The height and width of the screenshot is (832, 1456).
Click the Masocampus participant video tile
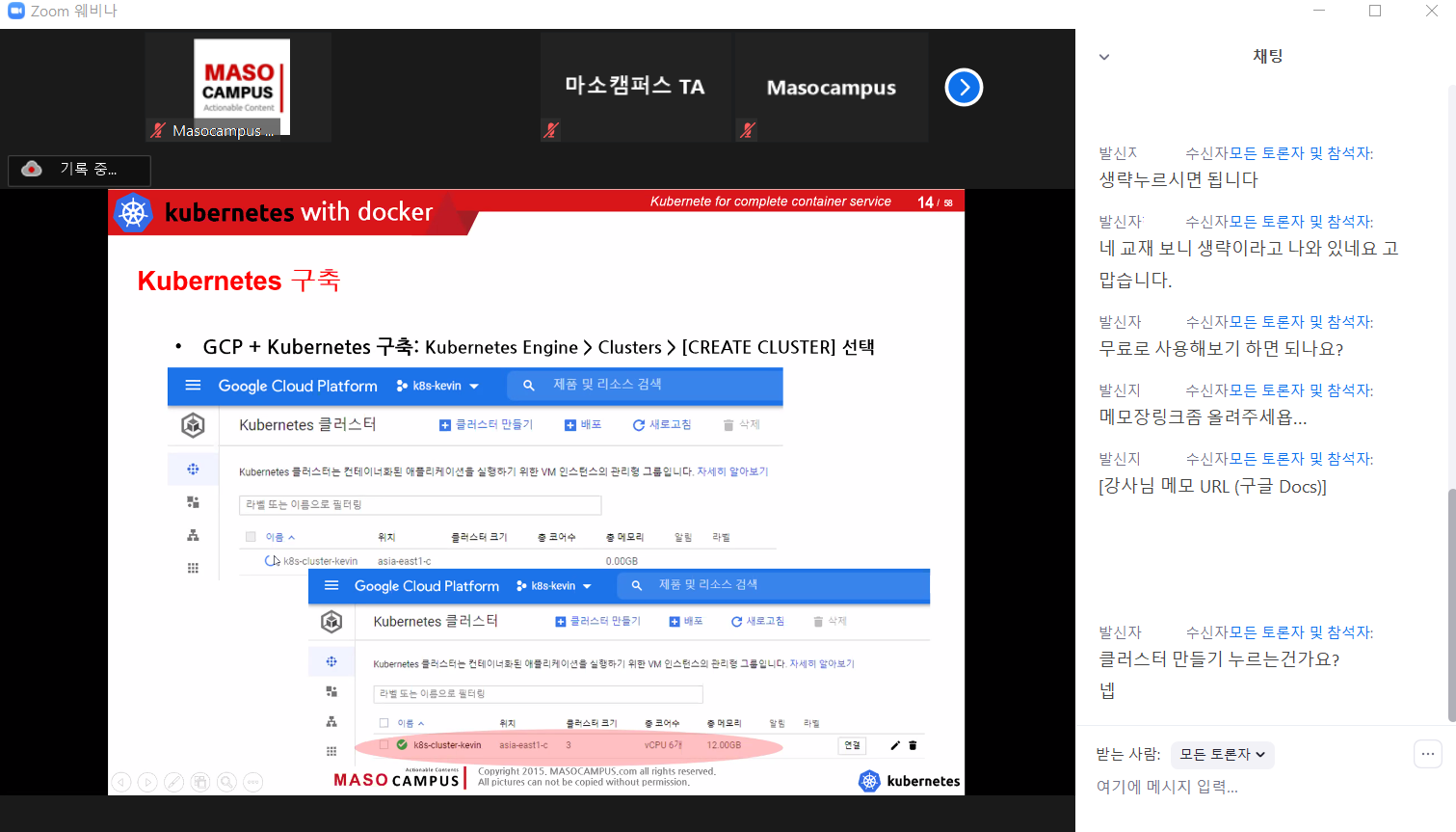(x=238, y=87)
